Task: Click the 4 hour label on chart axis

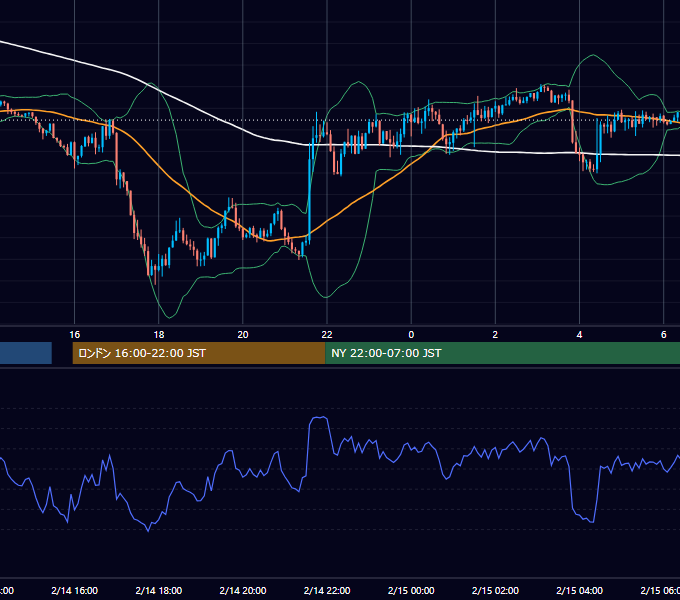Action: 579,335
